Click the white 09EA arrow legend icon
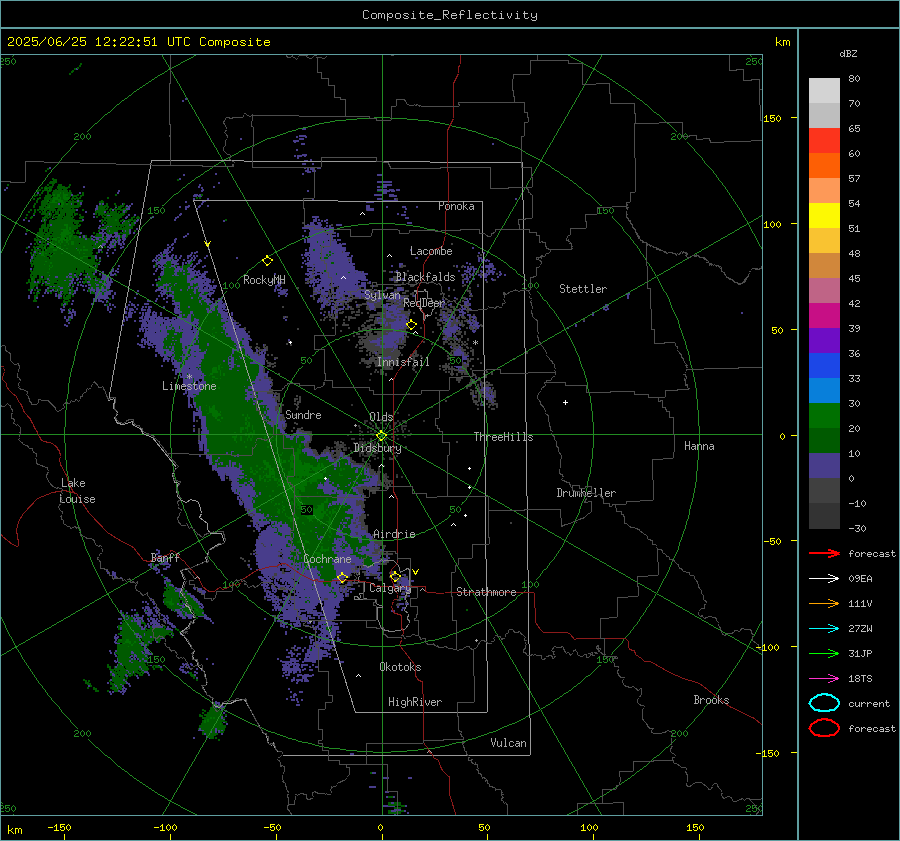Screen dimensions: 900x841 point(824,579)
